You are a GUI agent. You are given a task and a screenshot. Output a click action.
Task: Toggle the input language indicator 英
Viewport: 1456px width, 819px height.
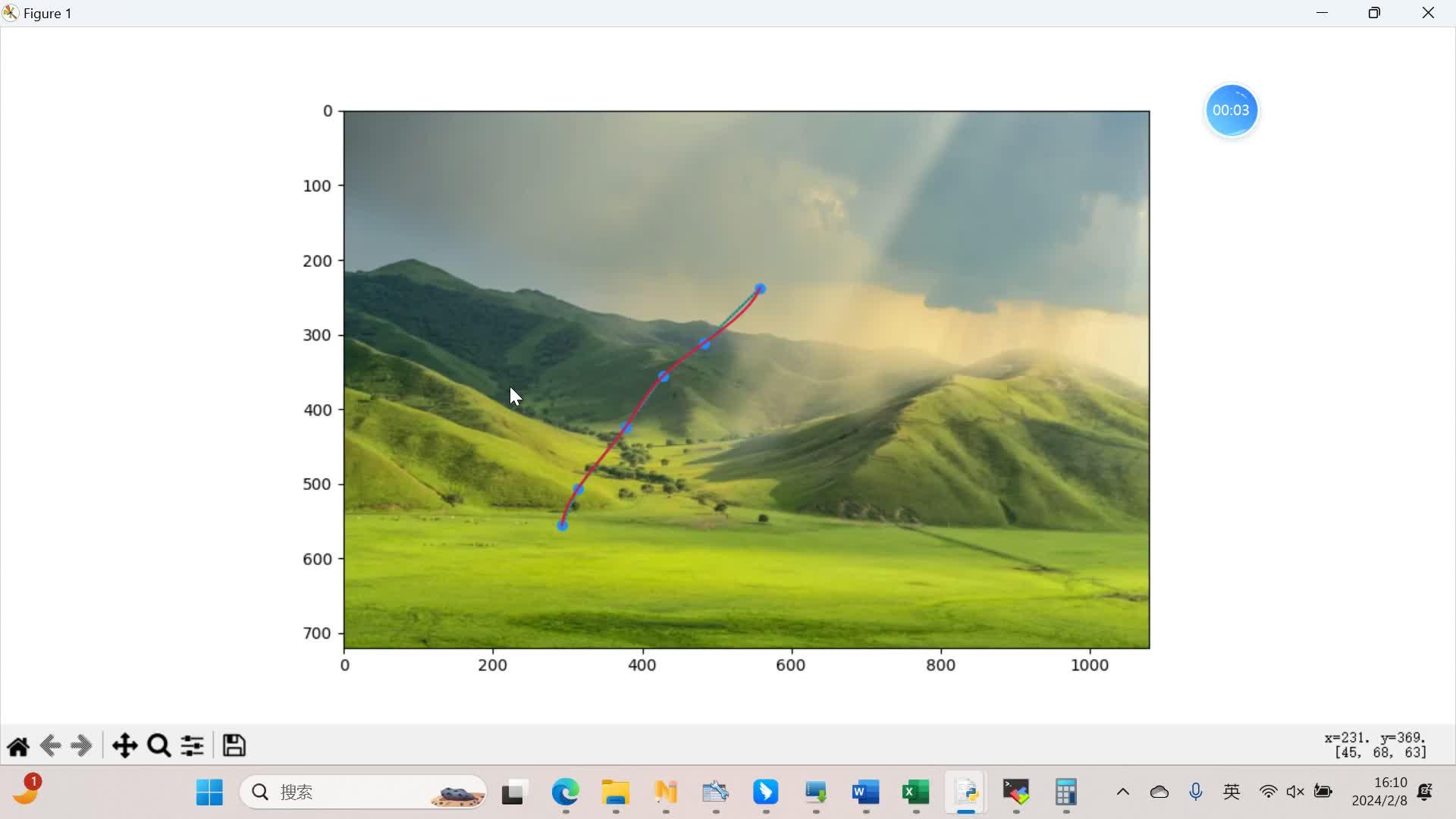click(x=1232, y=792)
